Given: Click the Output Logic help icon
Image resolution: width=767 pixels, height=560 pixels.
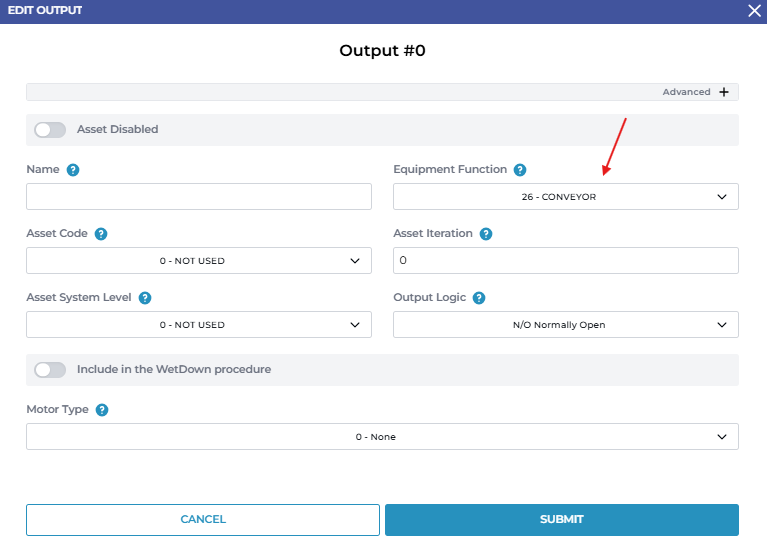Looking at the screenshot, I should 479,298.
